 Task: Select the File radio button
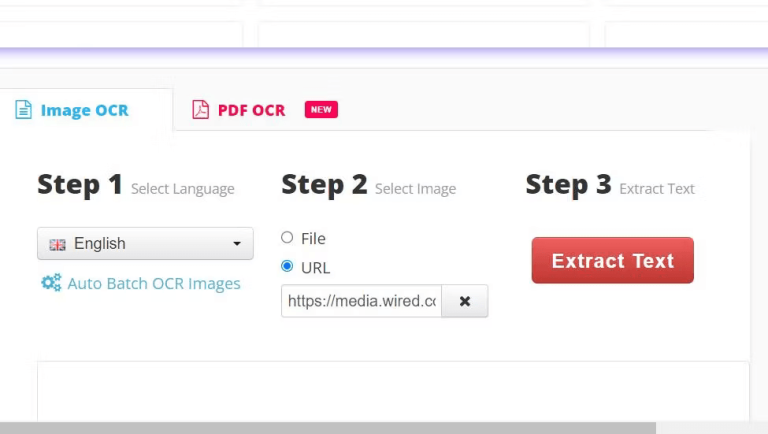287,238
